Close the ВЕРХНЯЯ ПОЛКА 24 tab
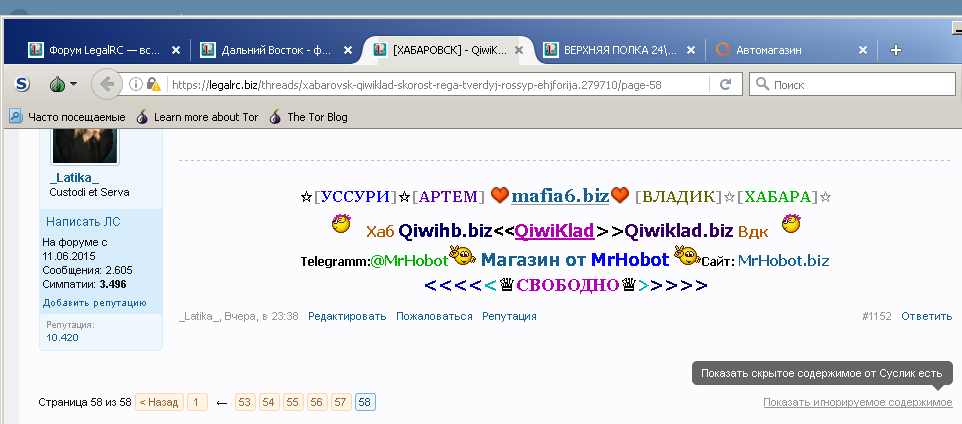Image resolution: width=962 pixels, height=424 pixels. (x=691, y=50)
